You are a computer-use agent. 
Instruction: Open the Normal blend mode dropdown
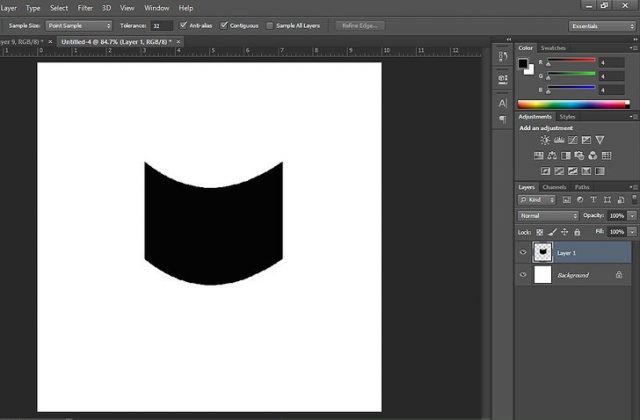tap(548, 216)
